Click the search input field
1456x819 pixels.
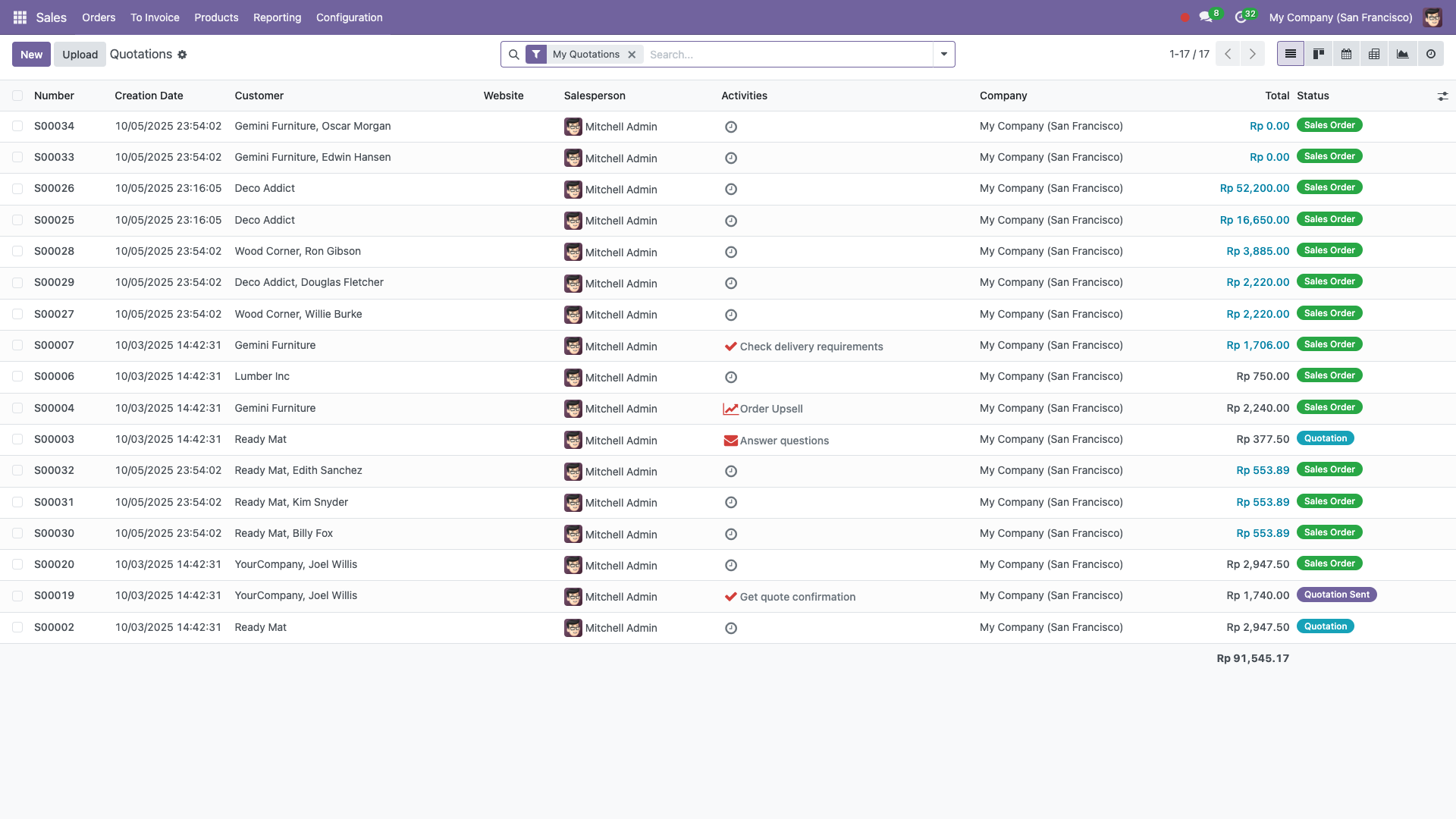tap(789, 55)
